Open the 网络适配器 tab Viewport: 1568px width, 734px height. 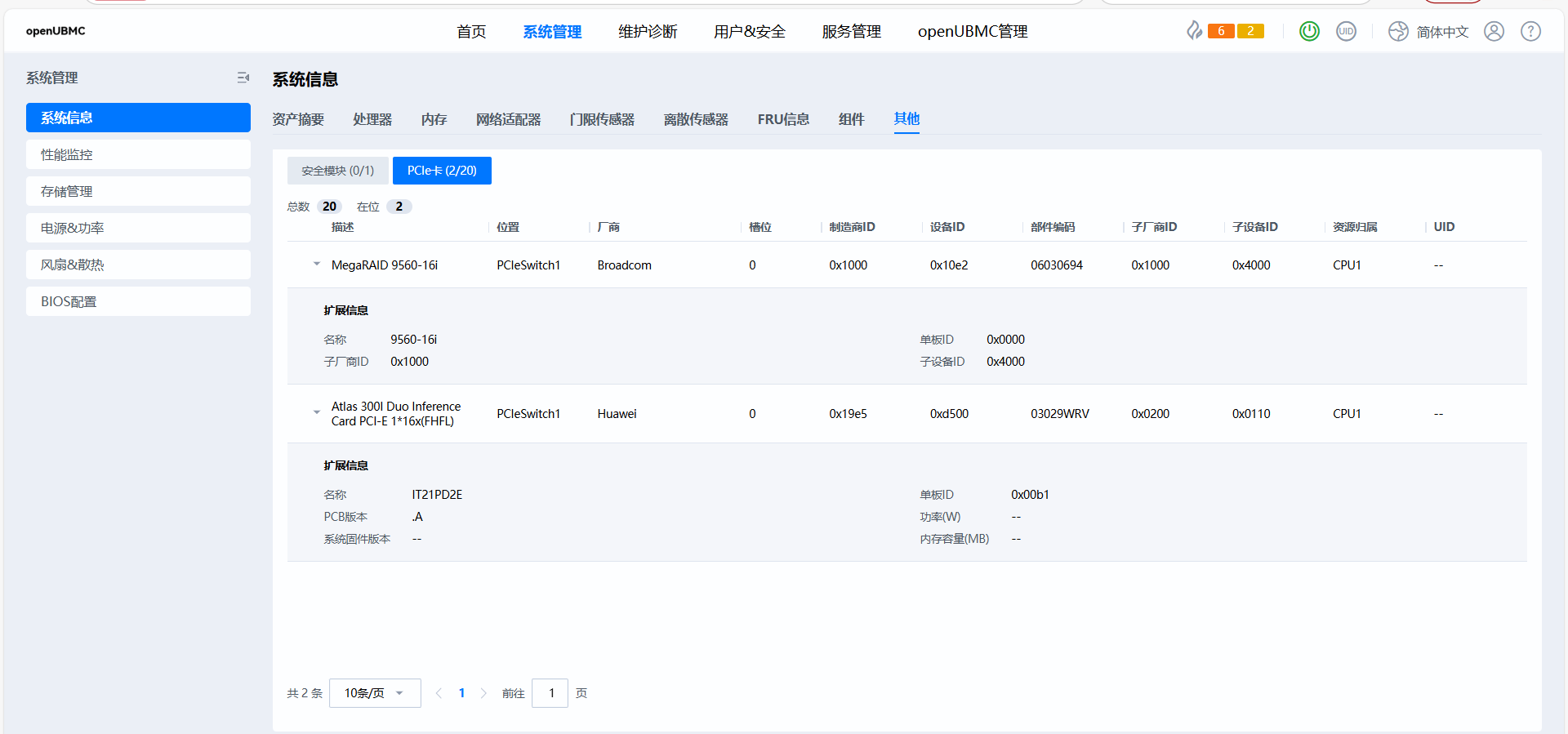pos(508,119)
